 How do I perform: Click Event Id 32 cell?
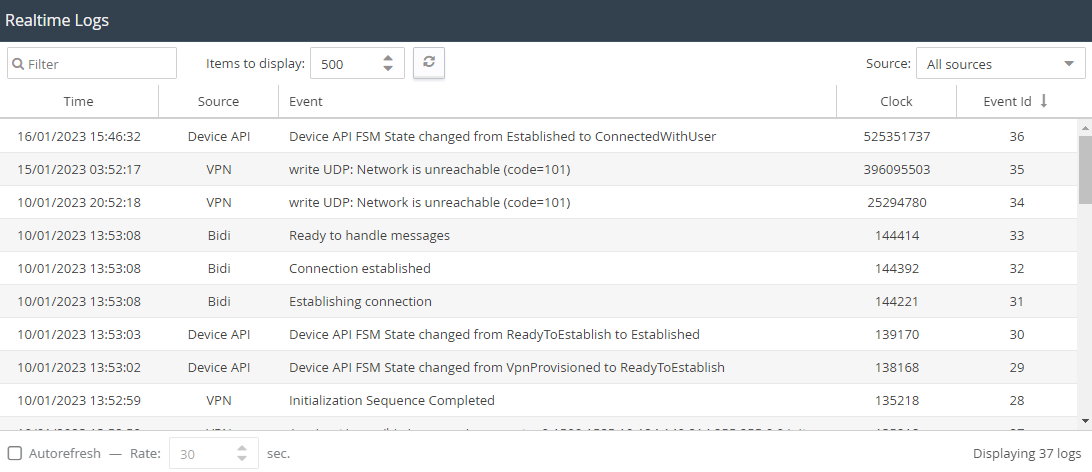pos(1017,268)
